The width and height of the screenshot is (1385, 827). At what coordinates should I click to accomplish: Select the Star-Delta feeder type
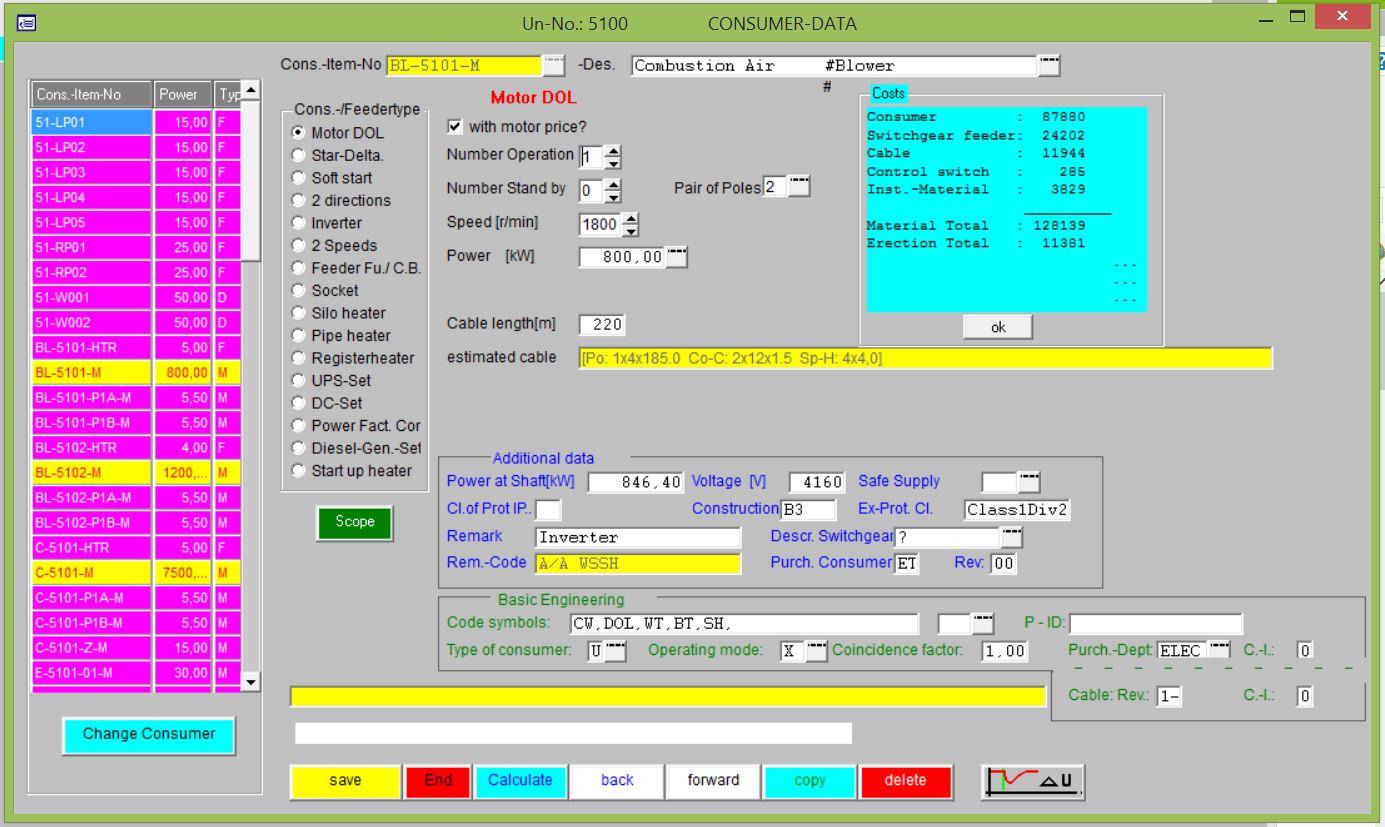click(298, 156)
